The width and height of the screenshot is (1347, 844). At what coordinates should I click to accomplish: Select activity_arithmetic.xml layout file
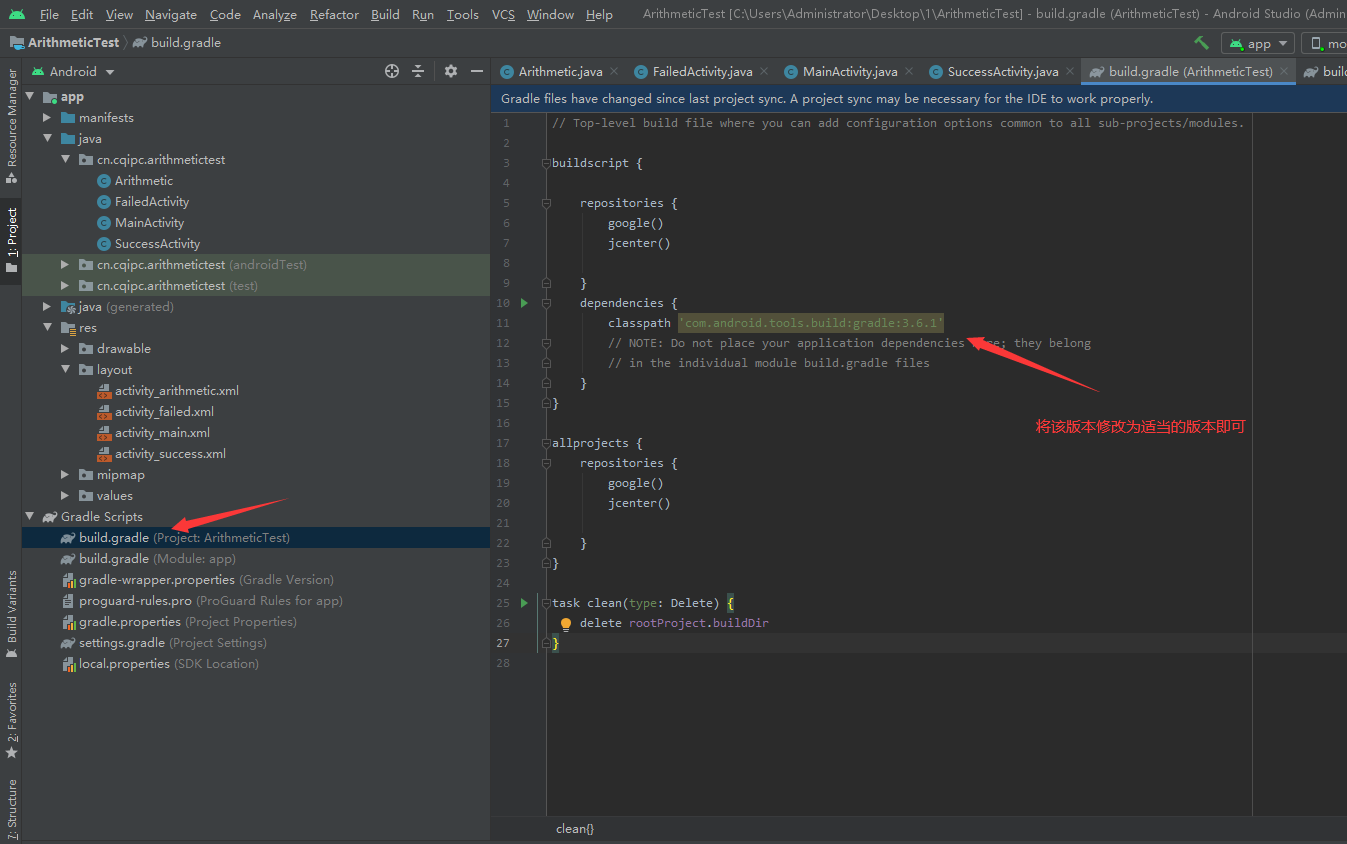pos(176,390)
